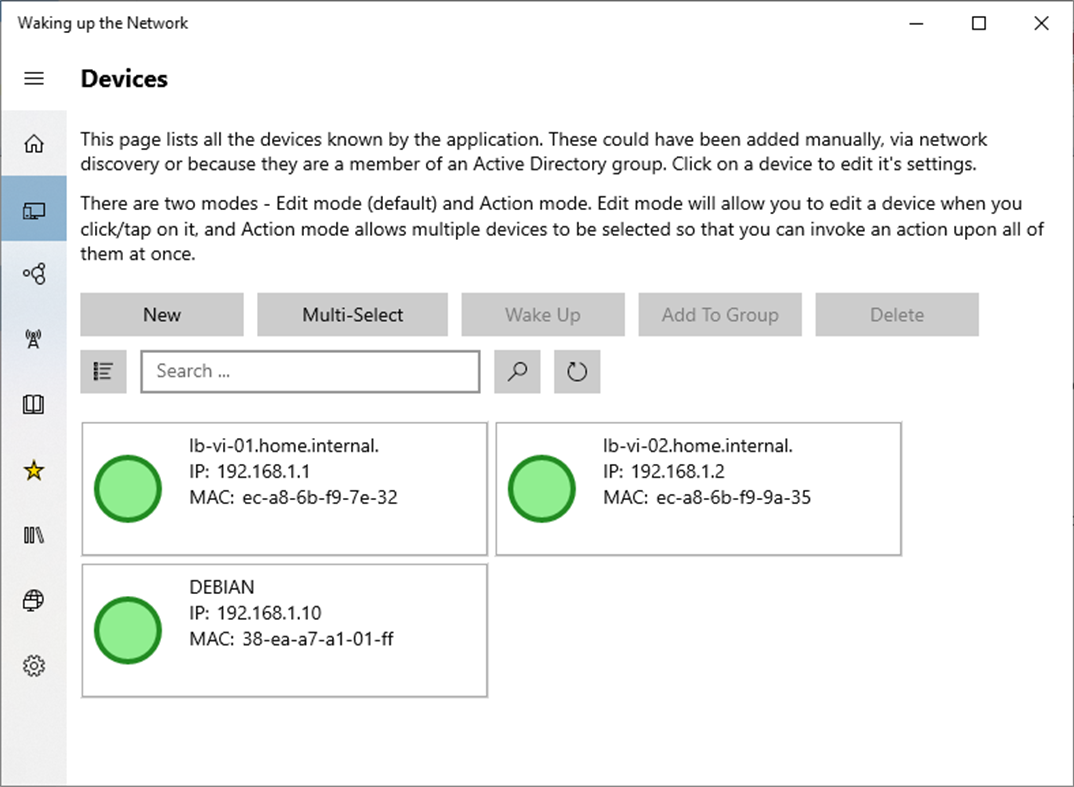Click the antenna broadcast sidebar icon
Image resolution: width=1074 pixels, height=787 pixels.
[x=34, y=339]
